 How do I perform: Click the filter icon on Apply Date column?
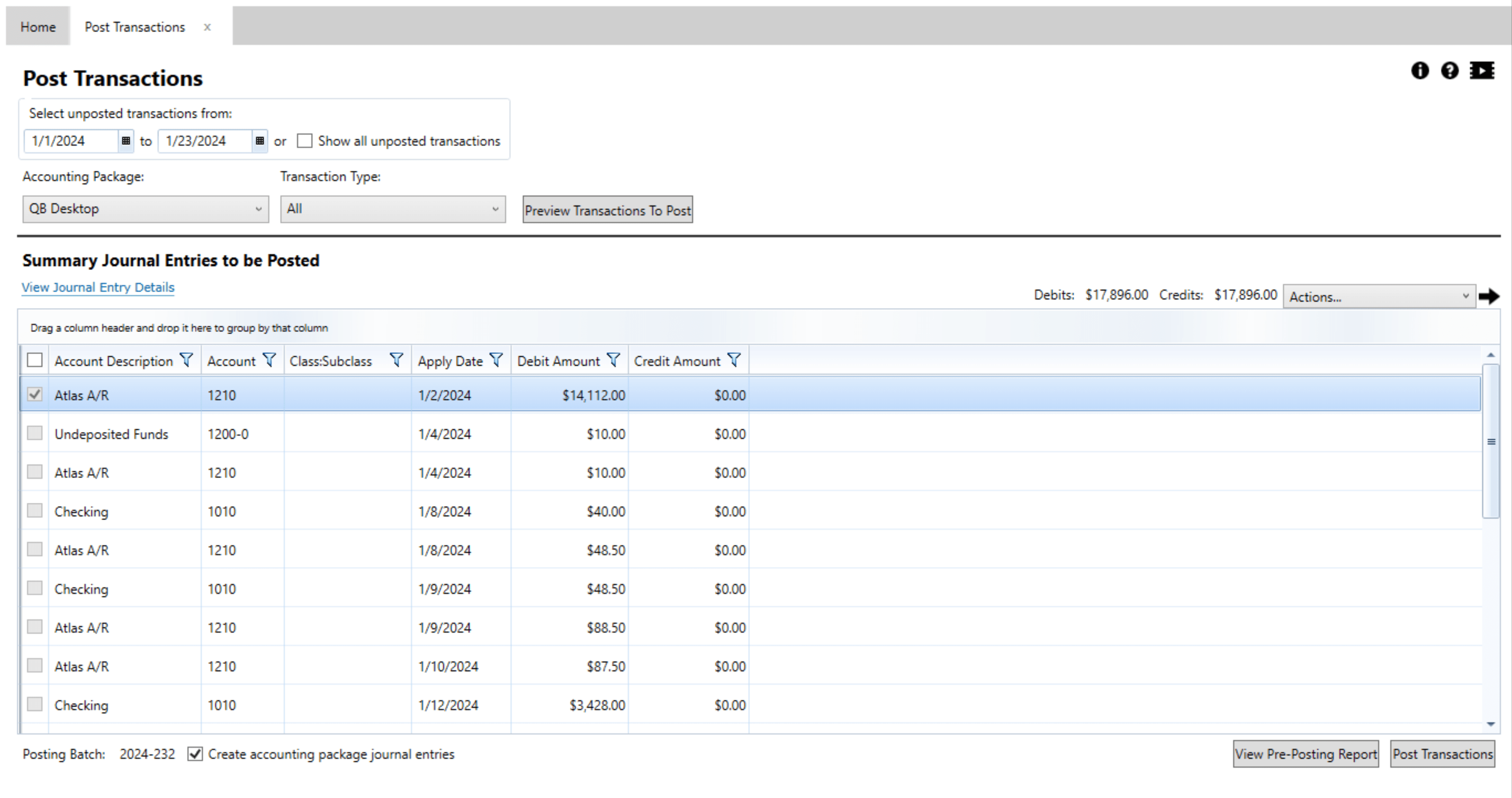497,360
